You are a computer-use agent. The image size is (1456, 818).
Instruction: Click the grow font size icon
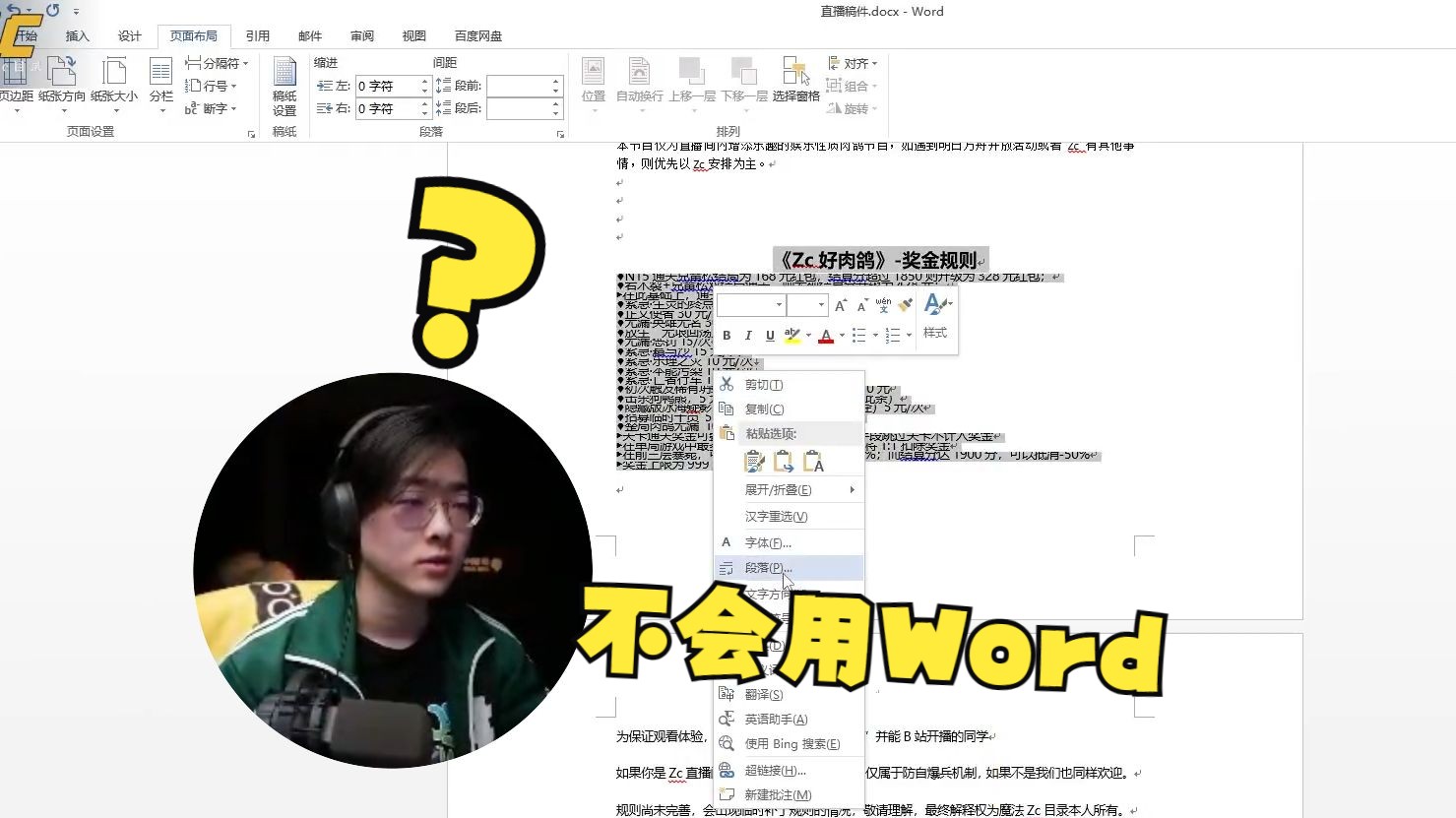point(841,305)
